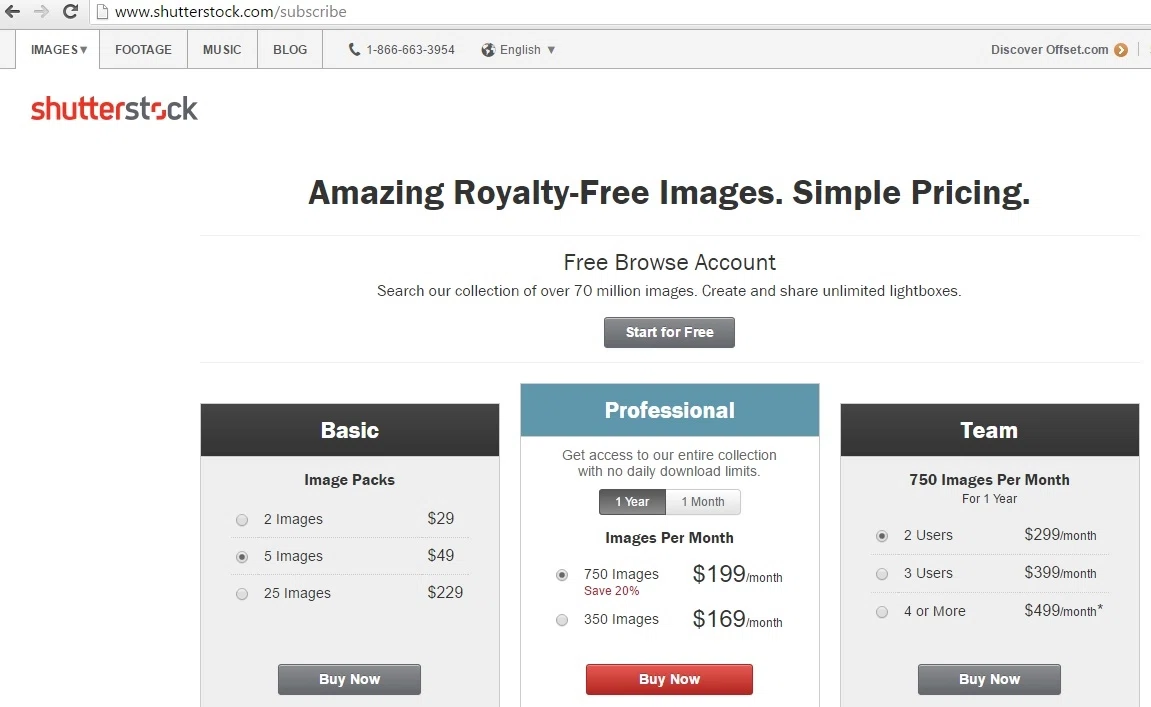Screen dimensions: 1151x707
Task: Click the page icon in the address bar
Action: pos(103,11)
